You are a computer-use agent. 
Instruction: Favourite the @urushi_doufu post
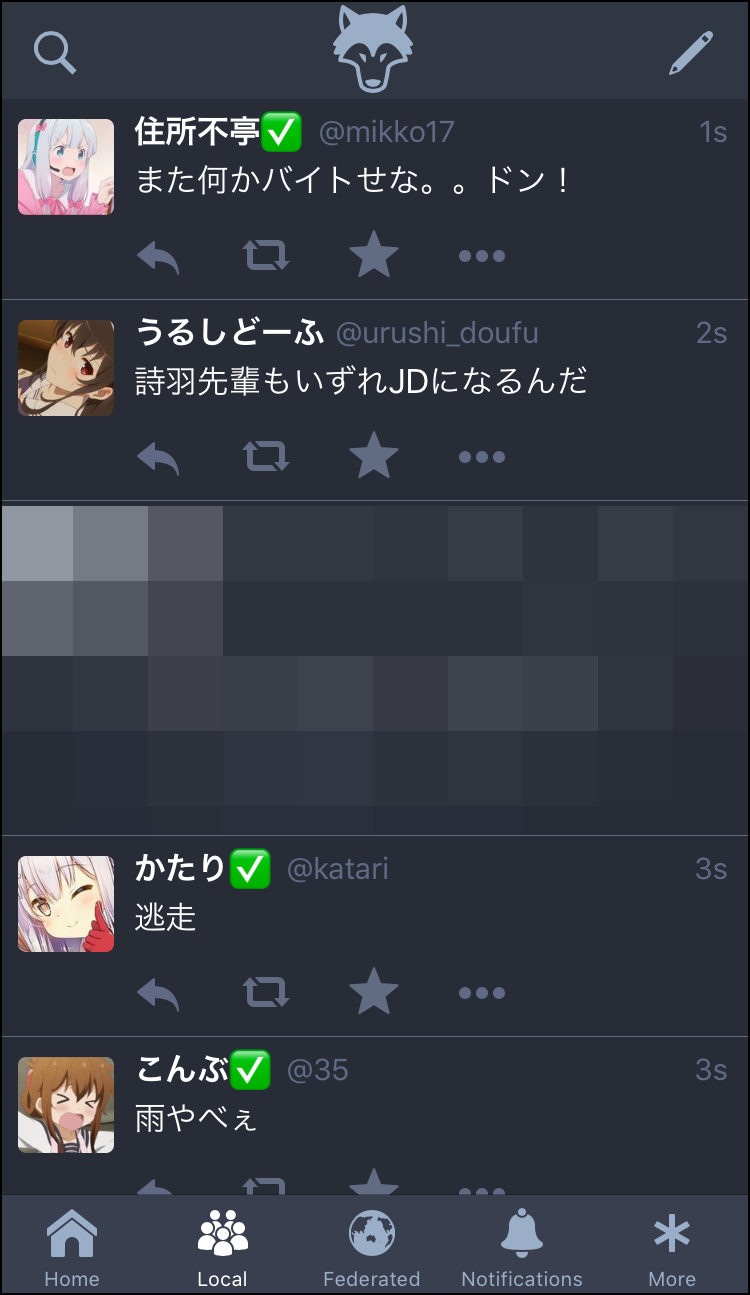pyautogui.click(x=374, y=456)
